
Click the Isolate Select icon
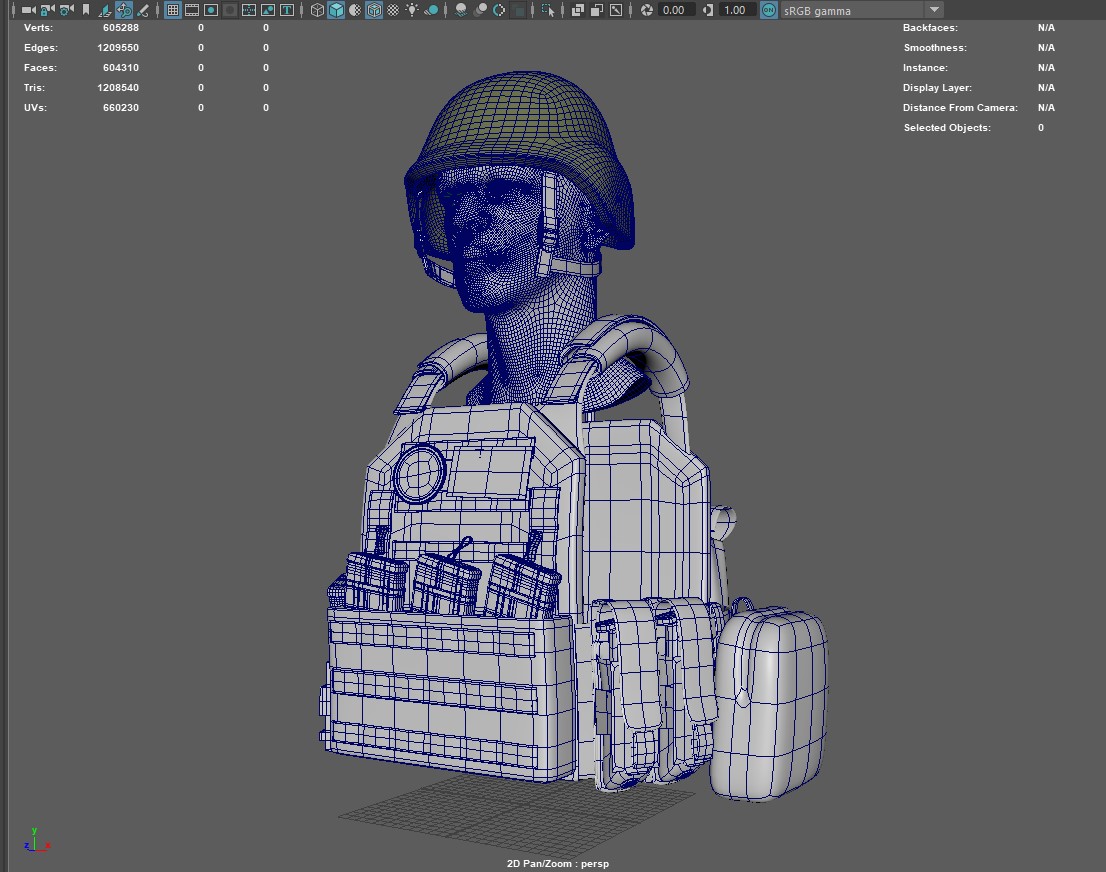pos(548,10)
